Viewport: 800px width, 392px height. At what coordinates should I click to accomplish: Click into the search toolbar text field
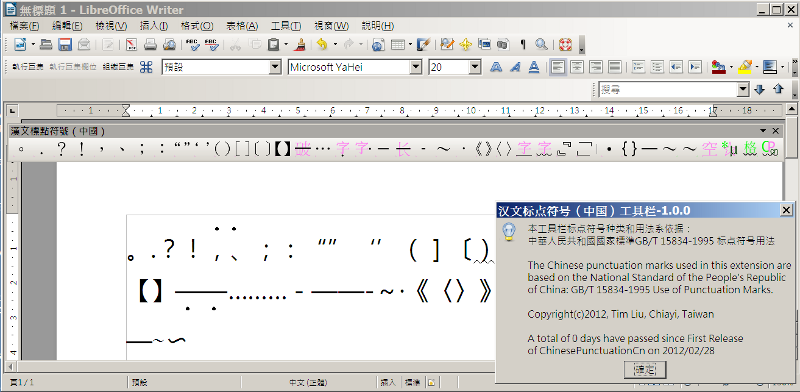pos(668,90)
